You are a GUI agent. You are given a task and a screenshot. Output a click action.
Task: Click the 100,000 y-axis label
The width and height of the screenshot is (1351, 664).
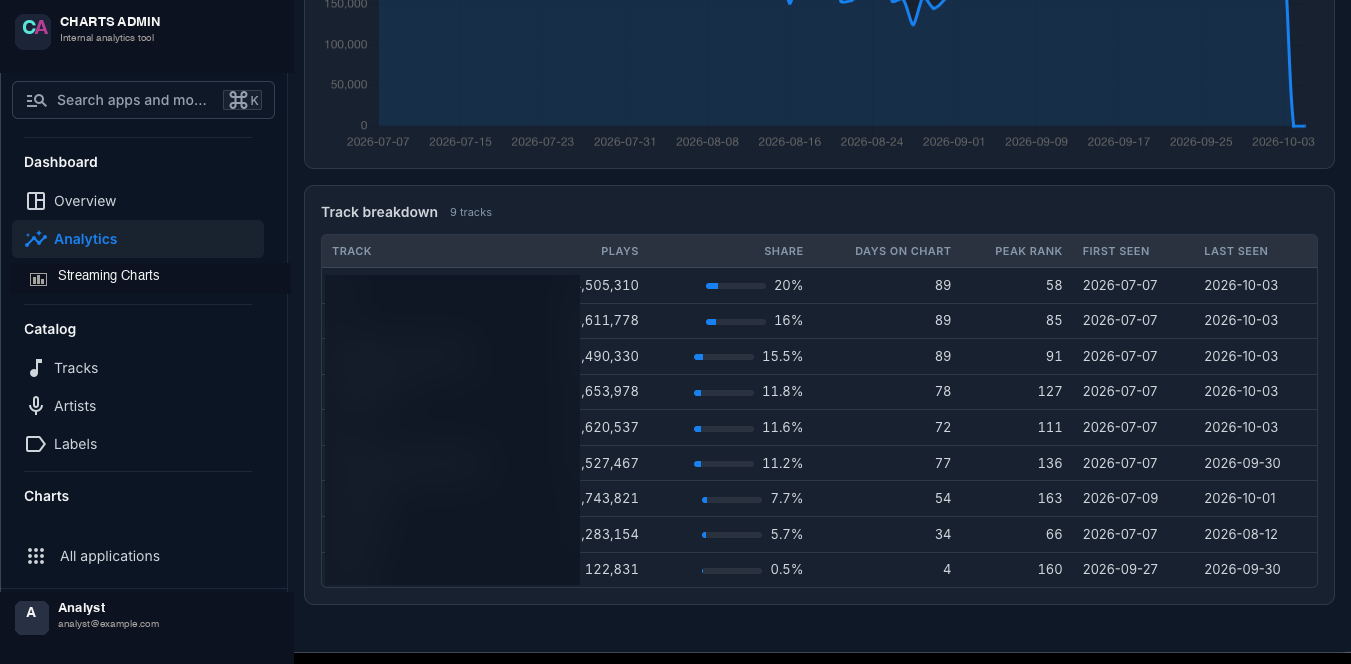click(x=346, y=45)
